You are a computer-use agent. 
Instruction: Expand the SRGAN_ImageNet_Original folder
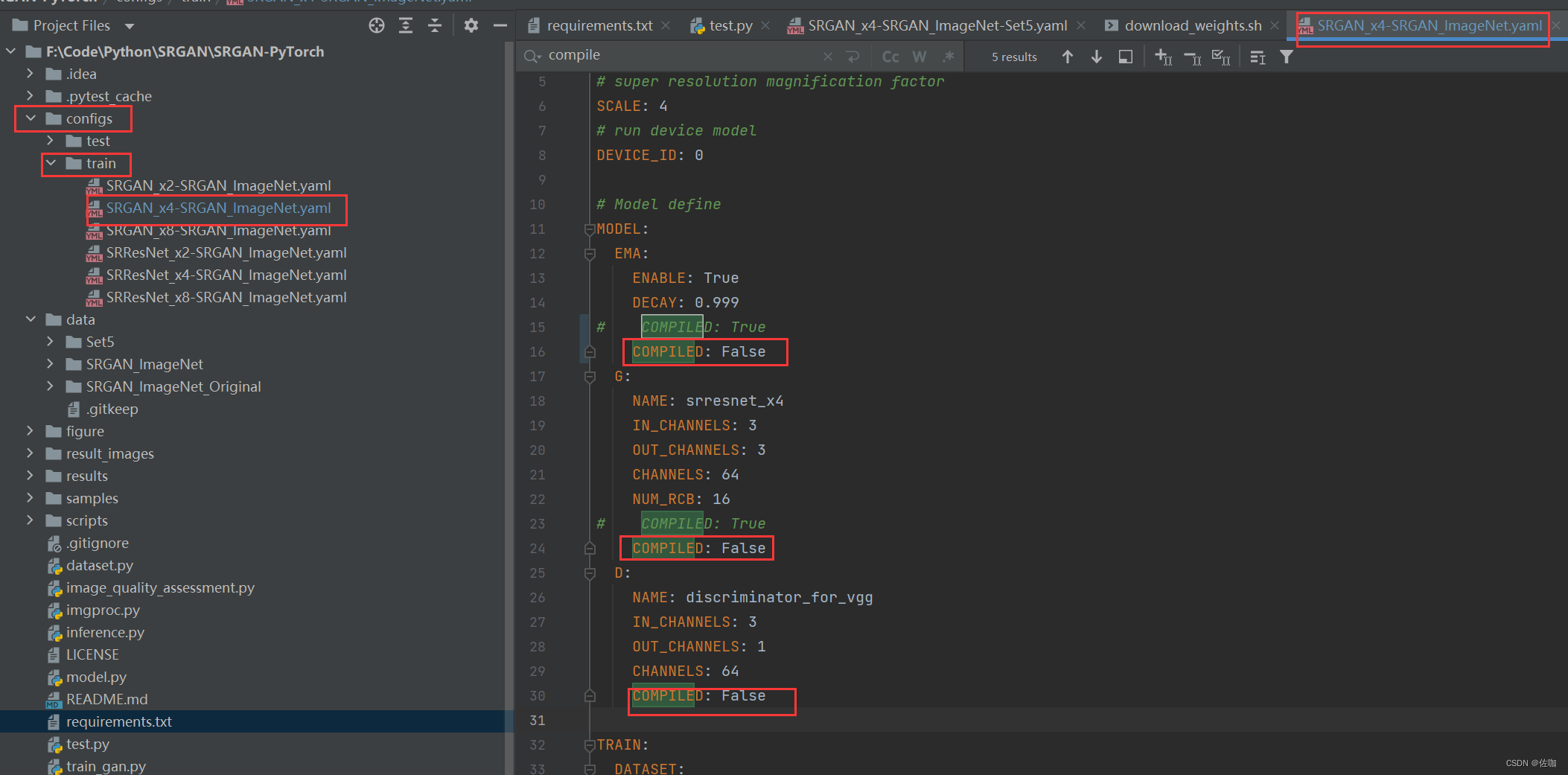tap(50, 386)
